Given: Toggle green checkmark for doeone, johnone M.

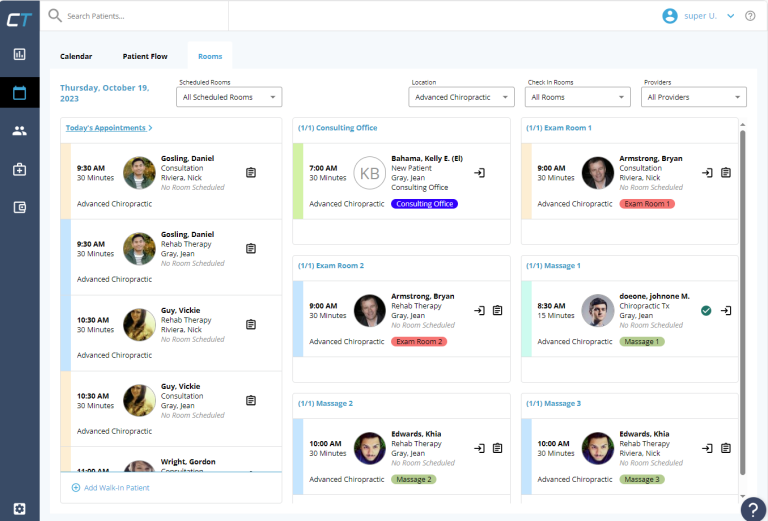Looking at the screenshot, I should click(x=706, y=311).
